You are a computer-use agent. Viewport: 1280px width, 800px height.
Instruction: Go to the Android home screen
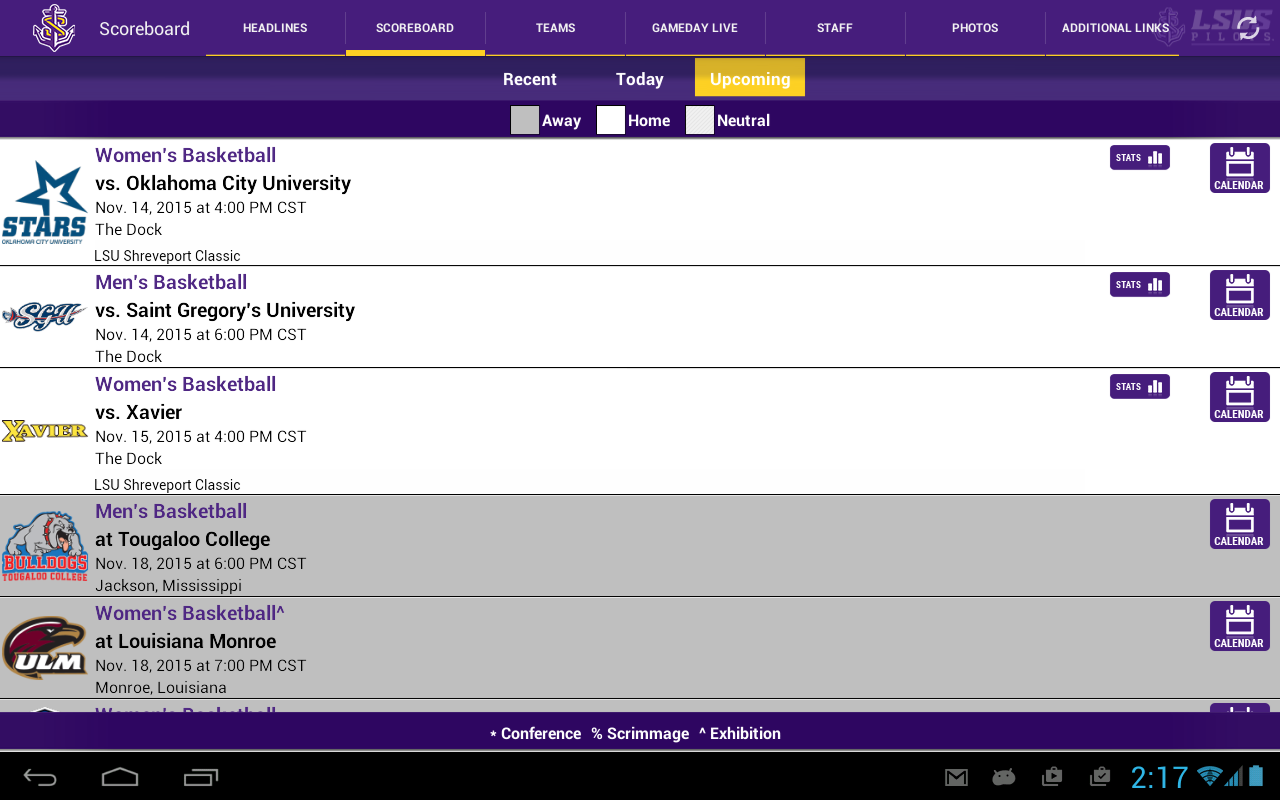[120, 777]
